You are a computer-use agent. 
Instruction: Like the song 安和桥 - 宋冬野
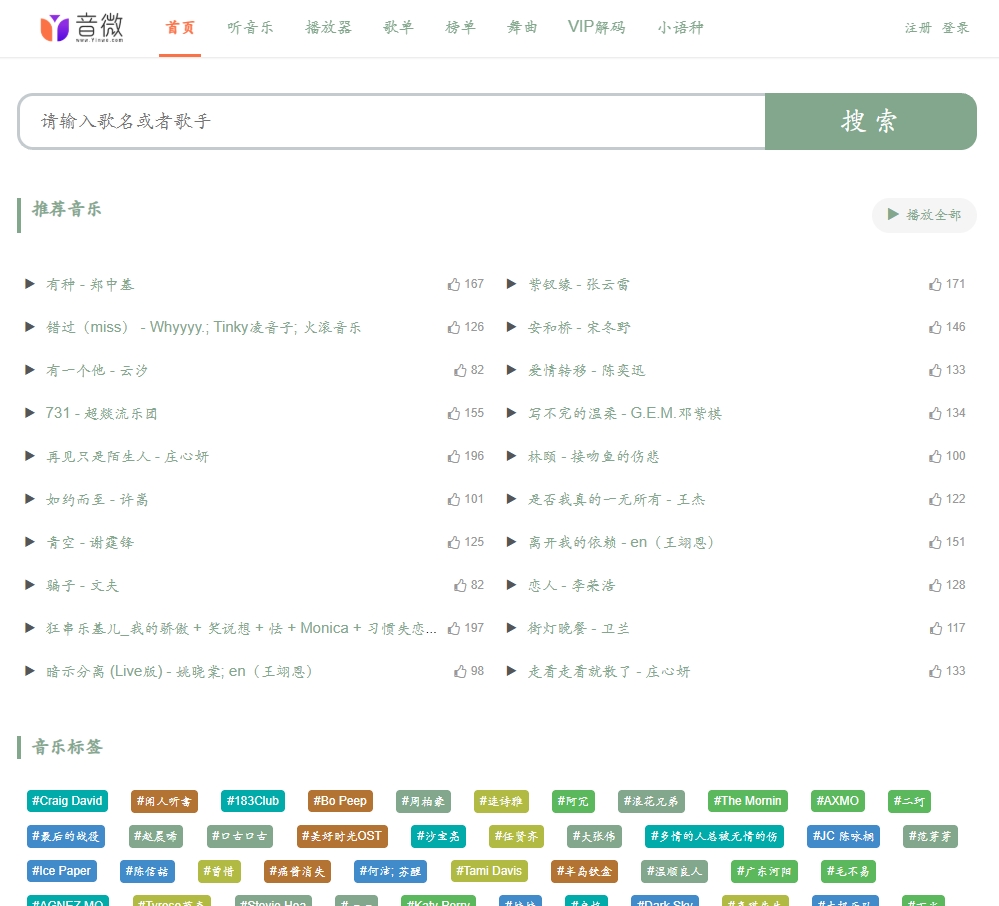(x=935, y=327)
